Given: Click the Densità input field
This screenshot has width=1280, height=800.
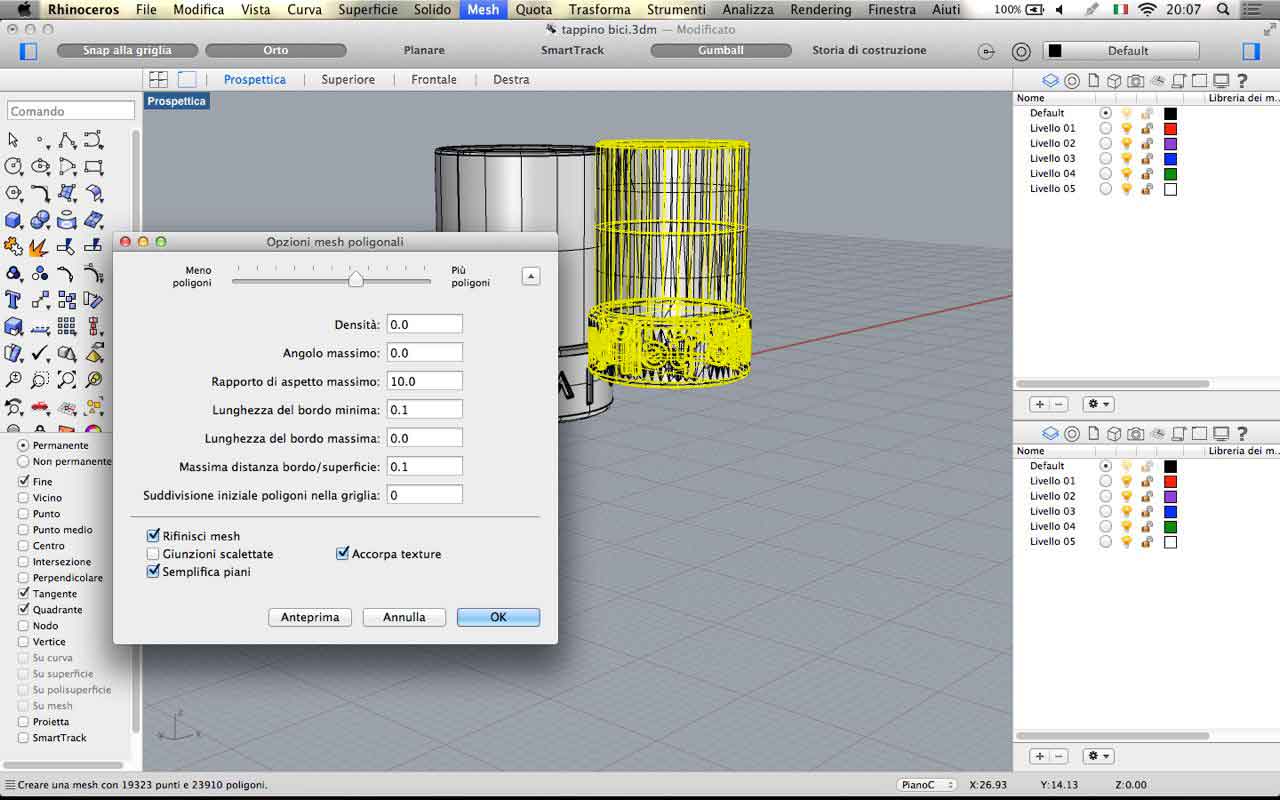Looking at the screenshot, I should pyautogui.click(x=425, y=324).
